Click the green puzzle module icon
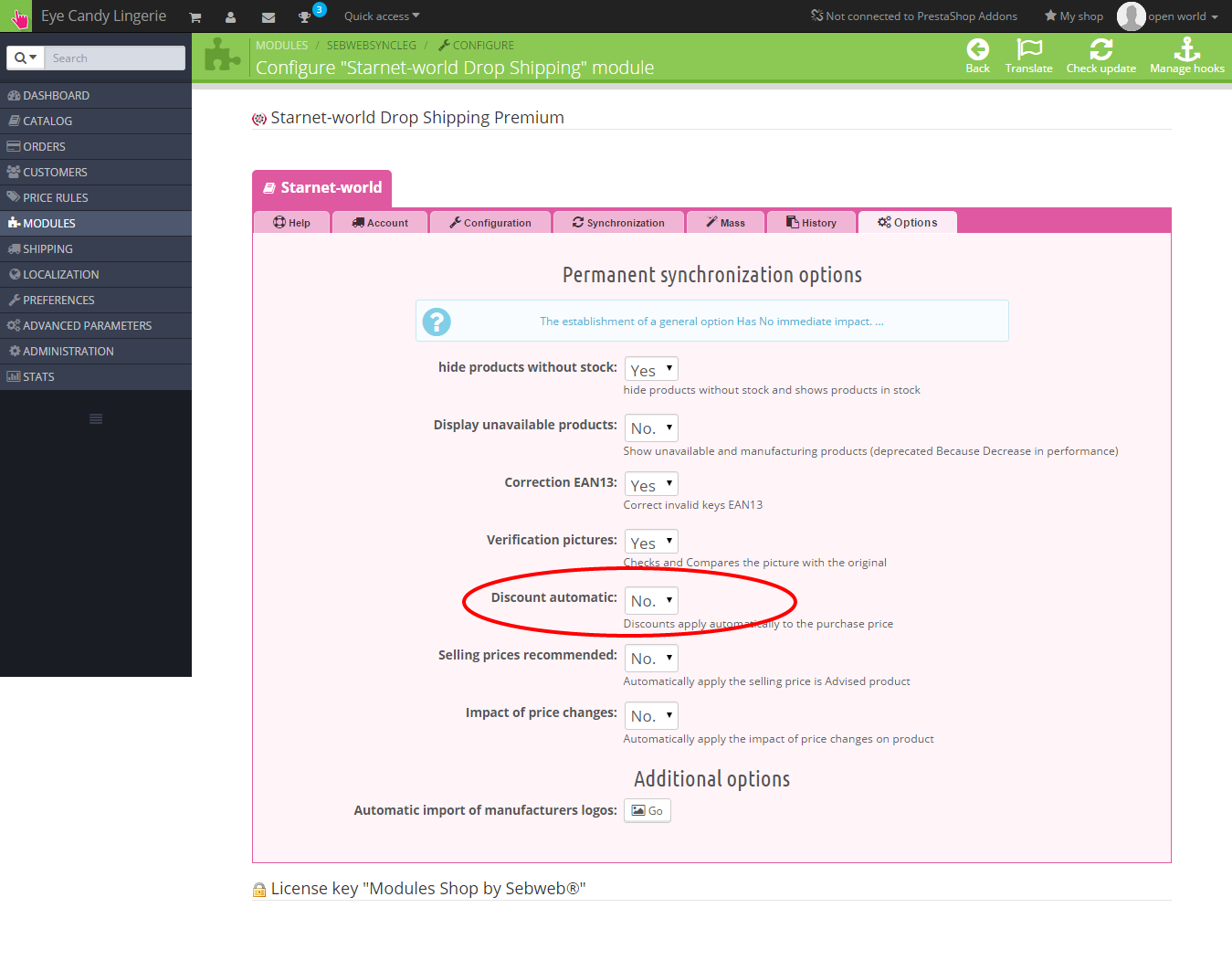Image resolution: width=1232 pixels, height=971 pixels. point(222,55)
